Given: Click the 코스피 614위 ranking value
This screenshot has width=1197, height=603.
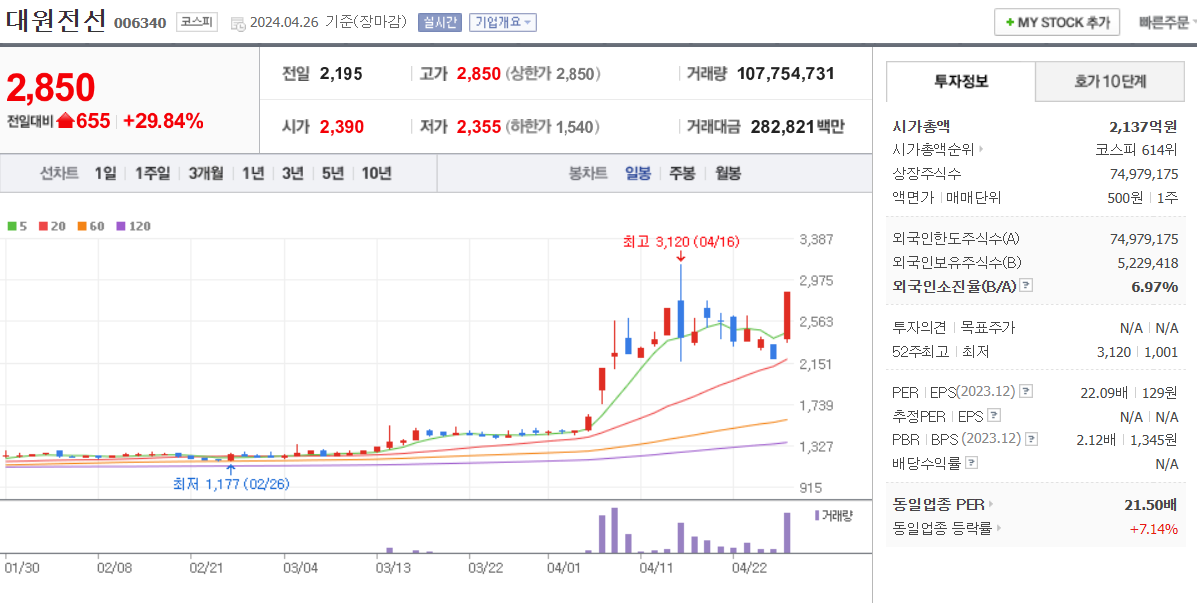Looking at the screenshot, I should 1137,150.
